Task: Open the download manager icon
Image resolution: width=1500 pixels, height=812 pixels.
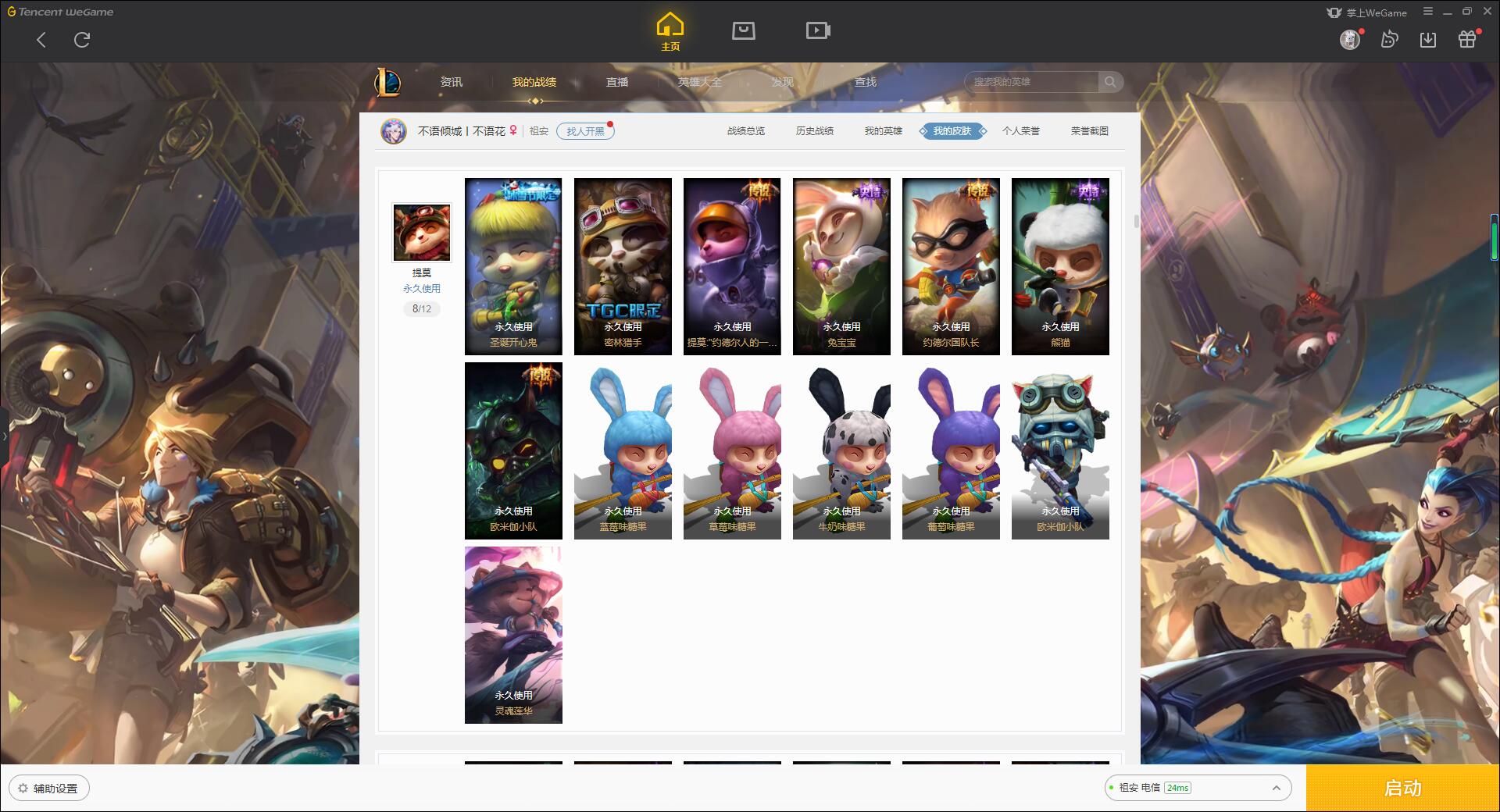Action: (1428, 39)
